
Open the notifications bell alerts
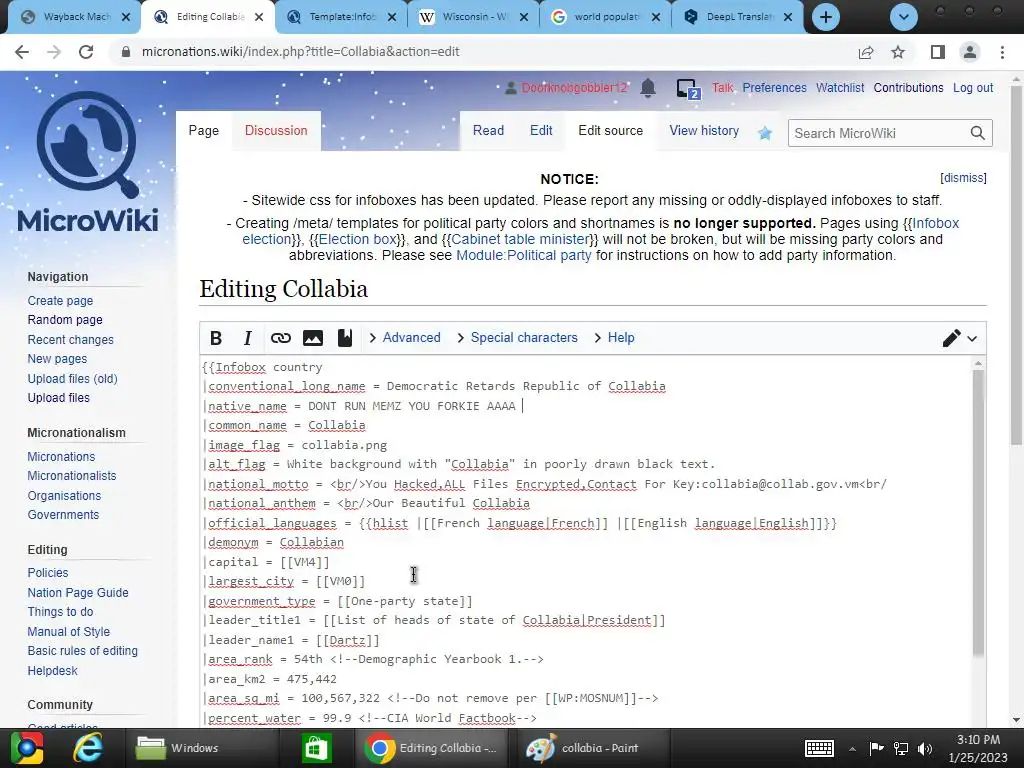[648, 88]
